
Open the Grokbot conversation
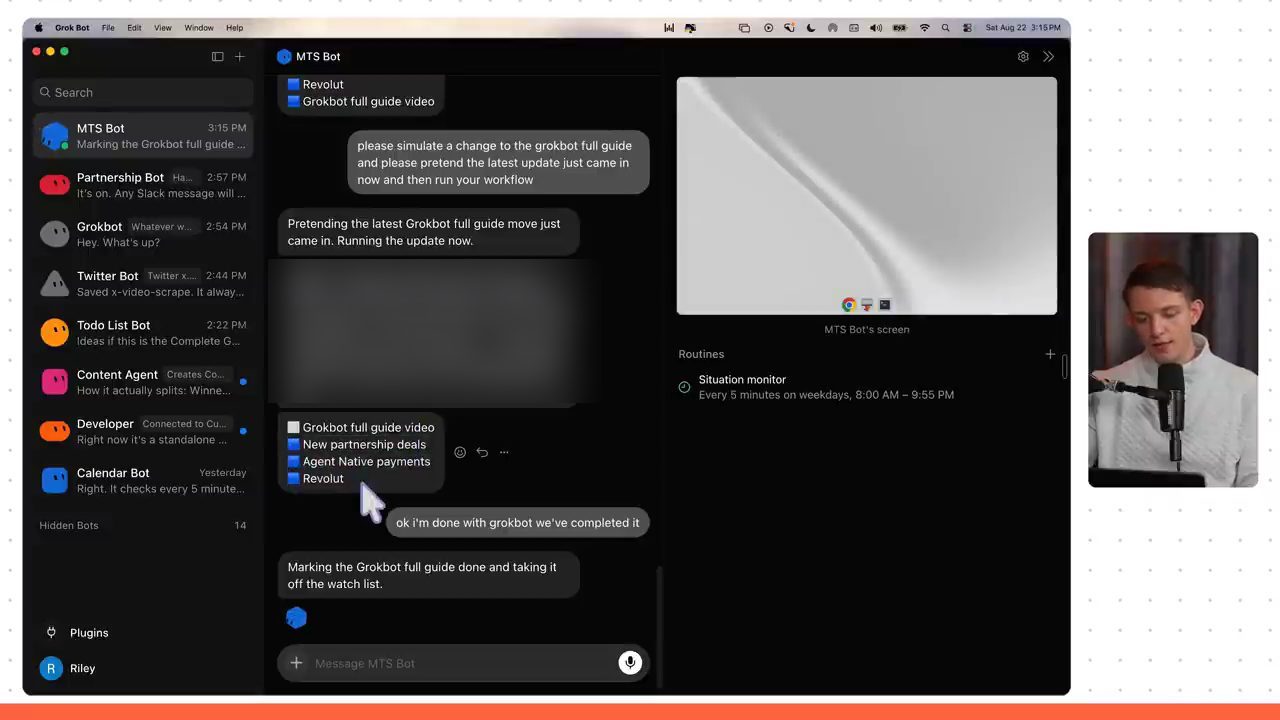coord(143,234)
